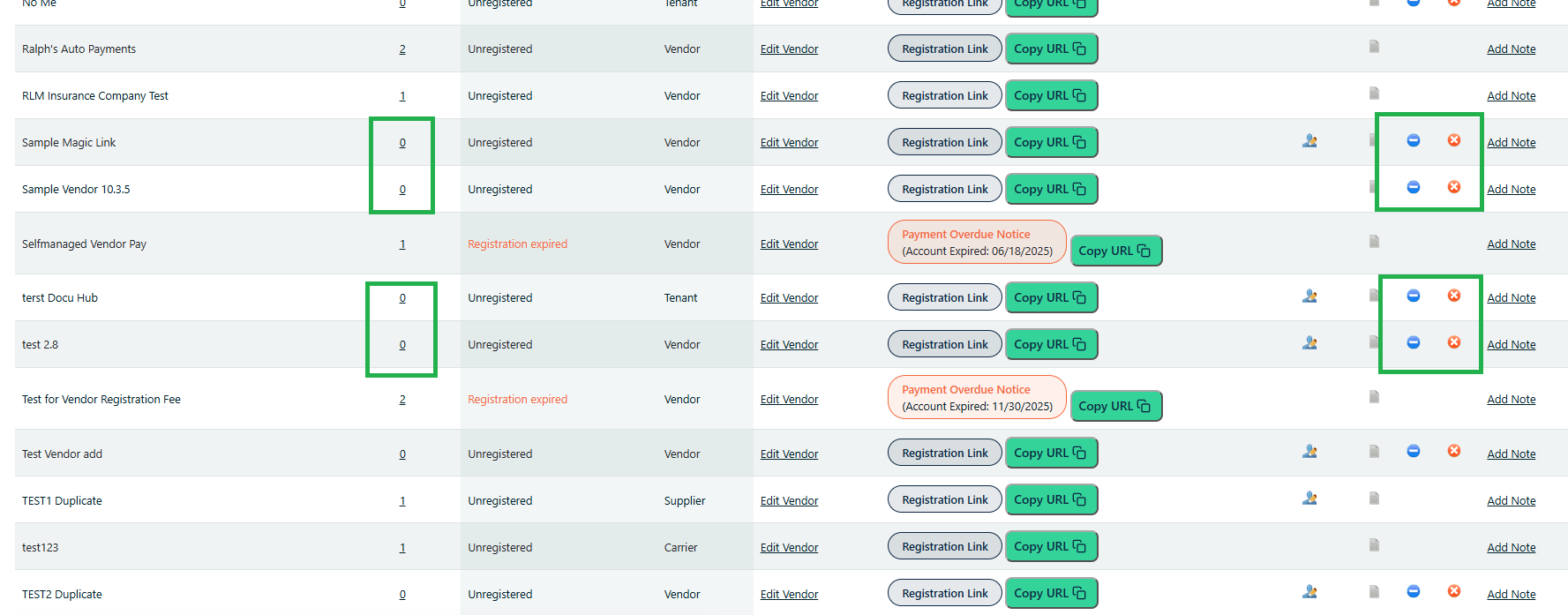The width and height of the screenshot is (1568, 615).
Task: Click the blue minus icon for Test Vendor add
Action: tap(1413, 451)
